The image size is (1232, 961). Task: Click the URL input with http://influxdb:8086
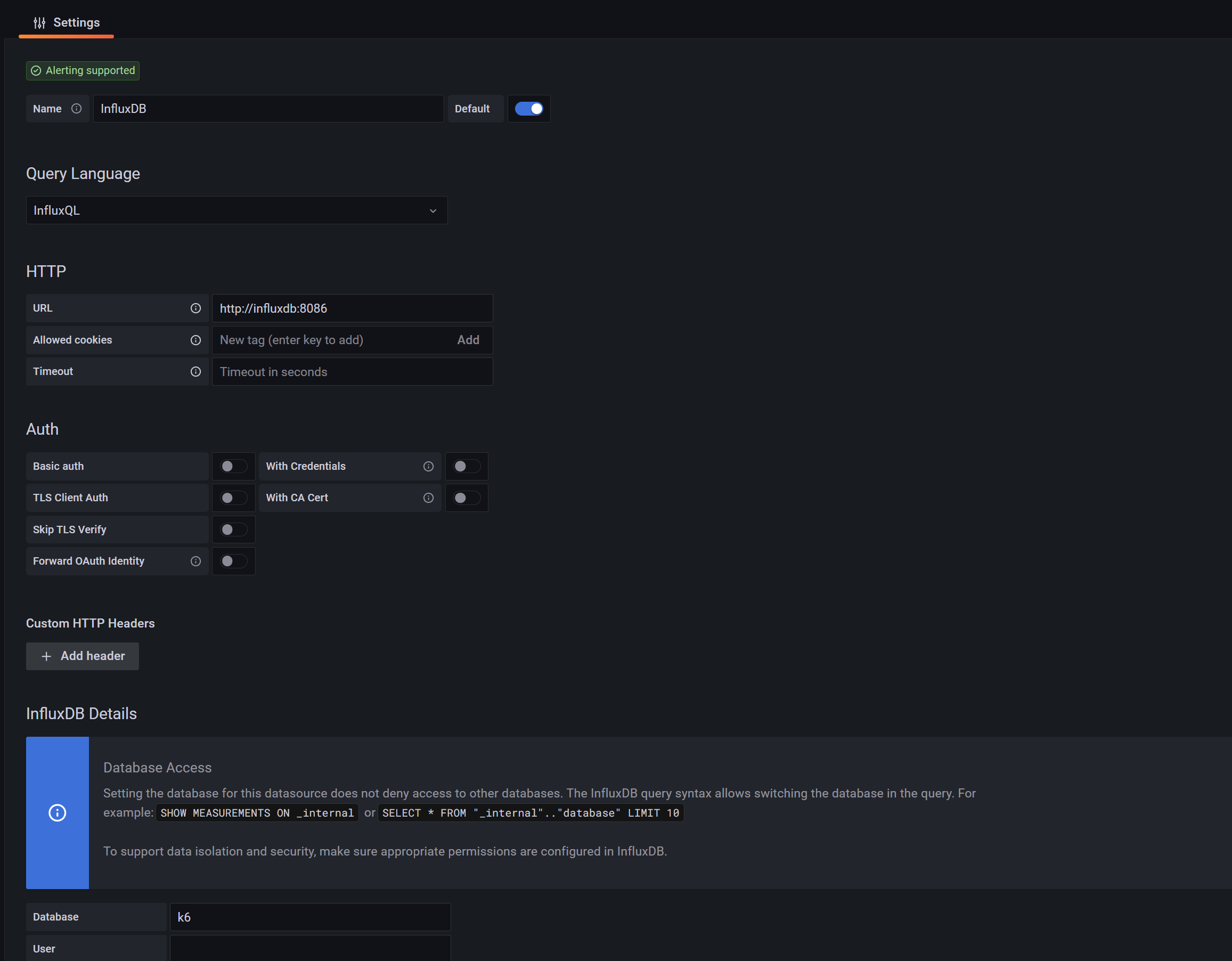click(x=352, y=308)
